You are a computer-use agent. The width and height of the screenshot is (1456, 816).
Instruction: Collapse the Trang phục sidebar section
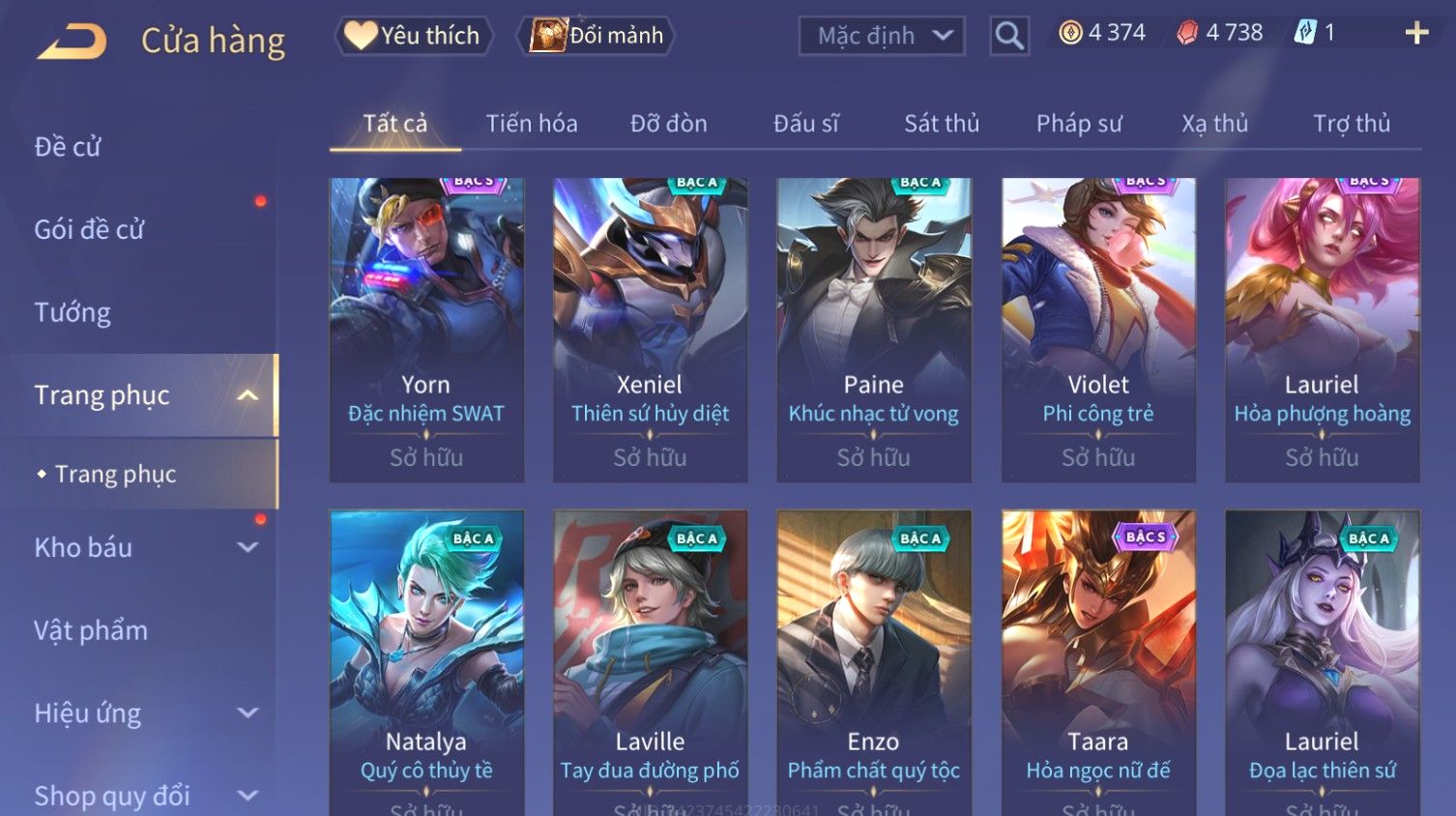(x=248, y=395)
